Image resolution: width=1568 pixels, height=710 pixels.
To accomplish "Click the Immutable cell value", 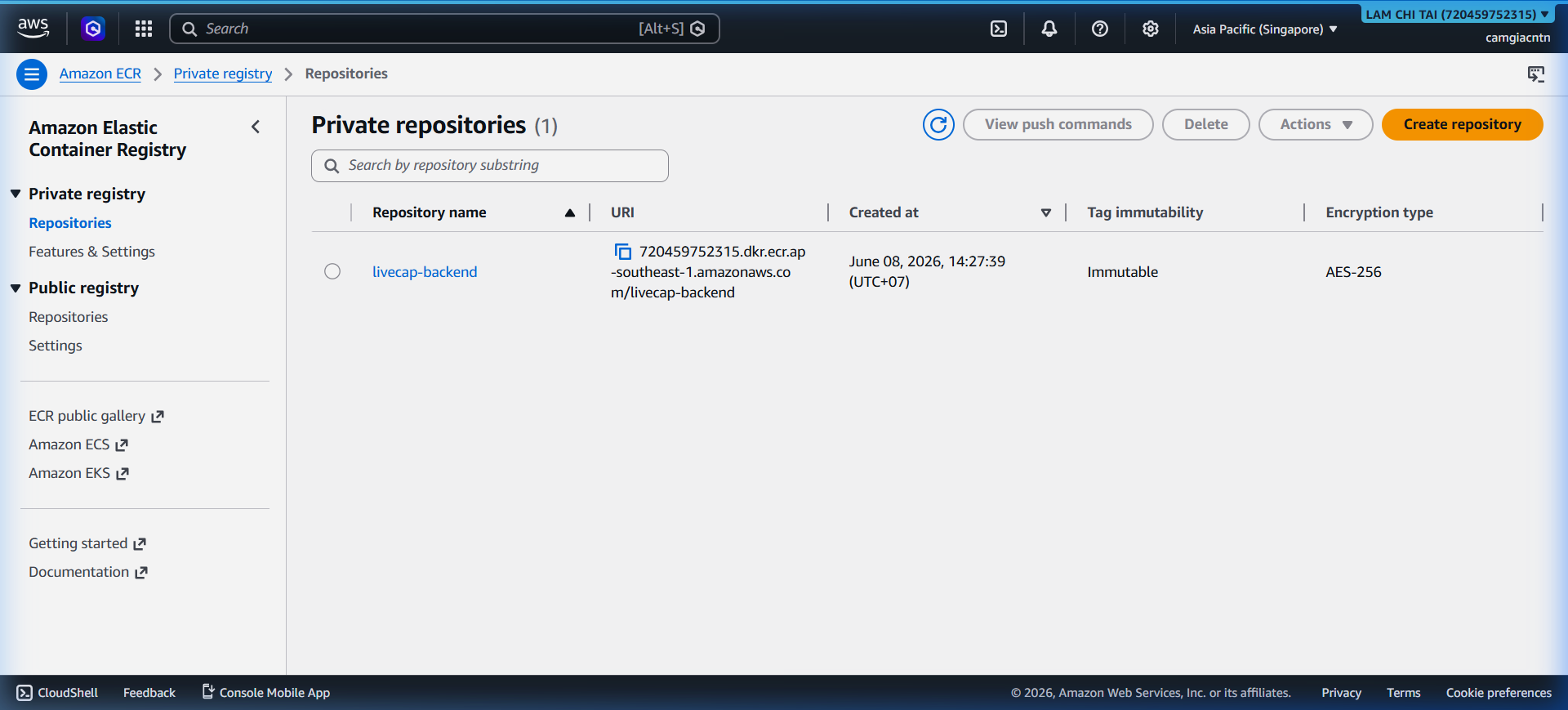I will (1122, 272).
